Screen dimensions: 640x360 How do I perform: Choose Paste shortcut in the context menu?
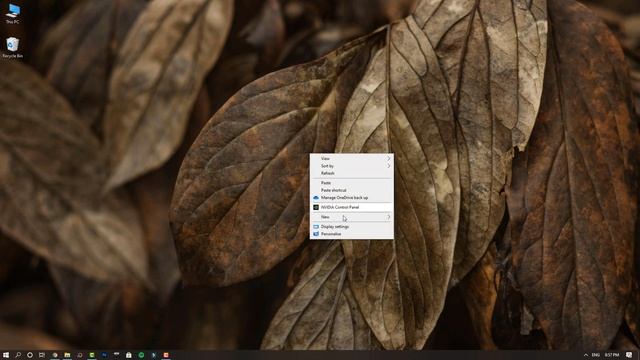(352, 190)
